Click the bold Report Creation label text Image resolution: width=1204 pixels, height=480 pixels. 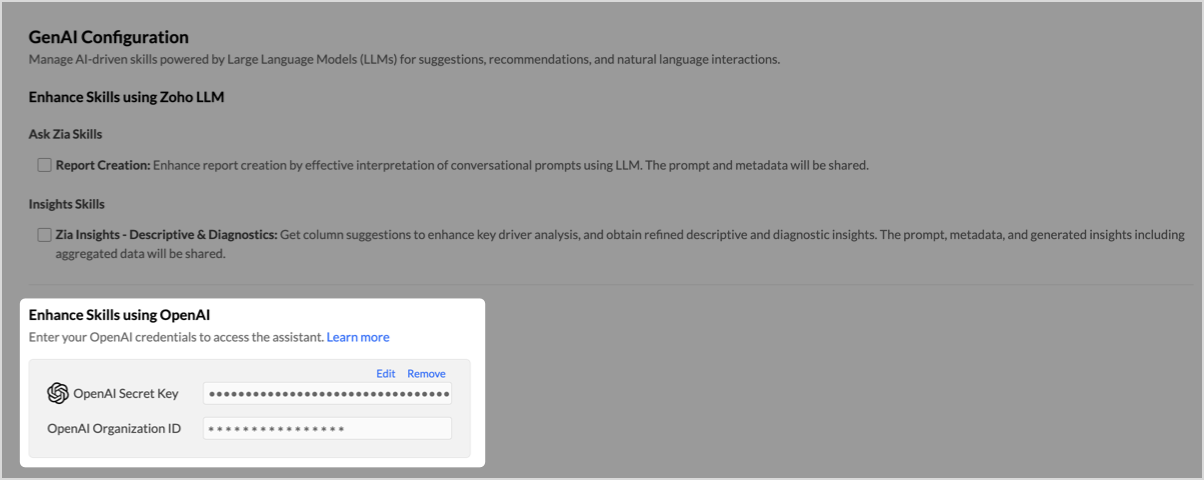tap(103, 165)
